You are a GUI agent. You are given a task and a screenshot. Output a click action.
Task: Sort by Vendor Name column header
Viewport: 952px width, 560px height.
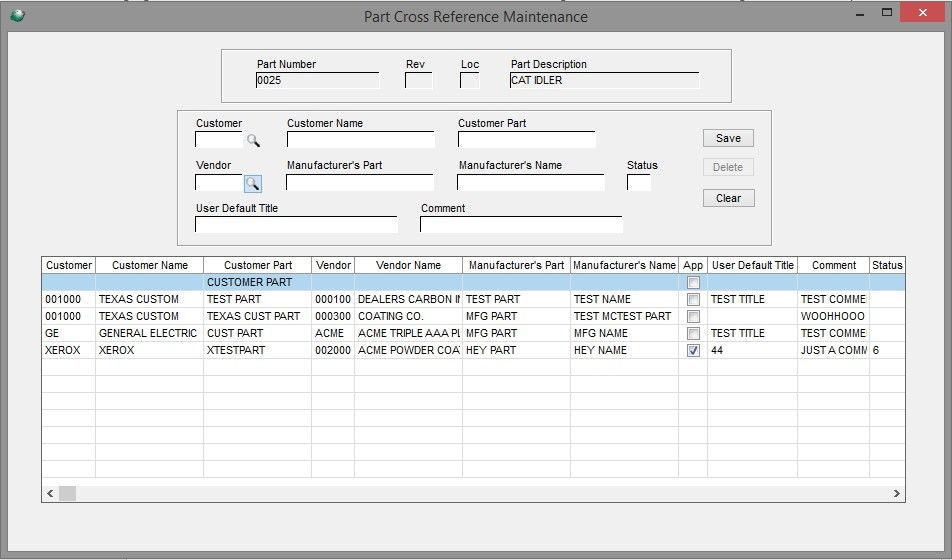pyautogui.click(x=409, y=265)
